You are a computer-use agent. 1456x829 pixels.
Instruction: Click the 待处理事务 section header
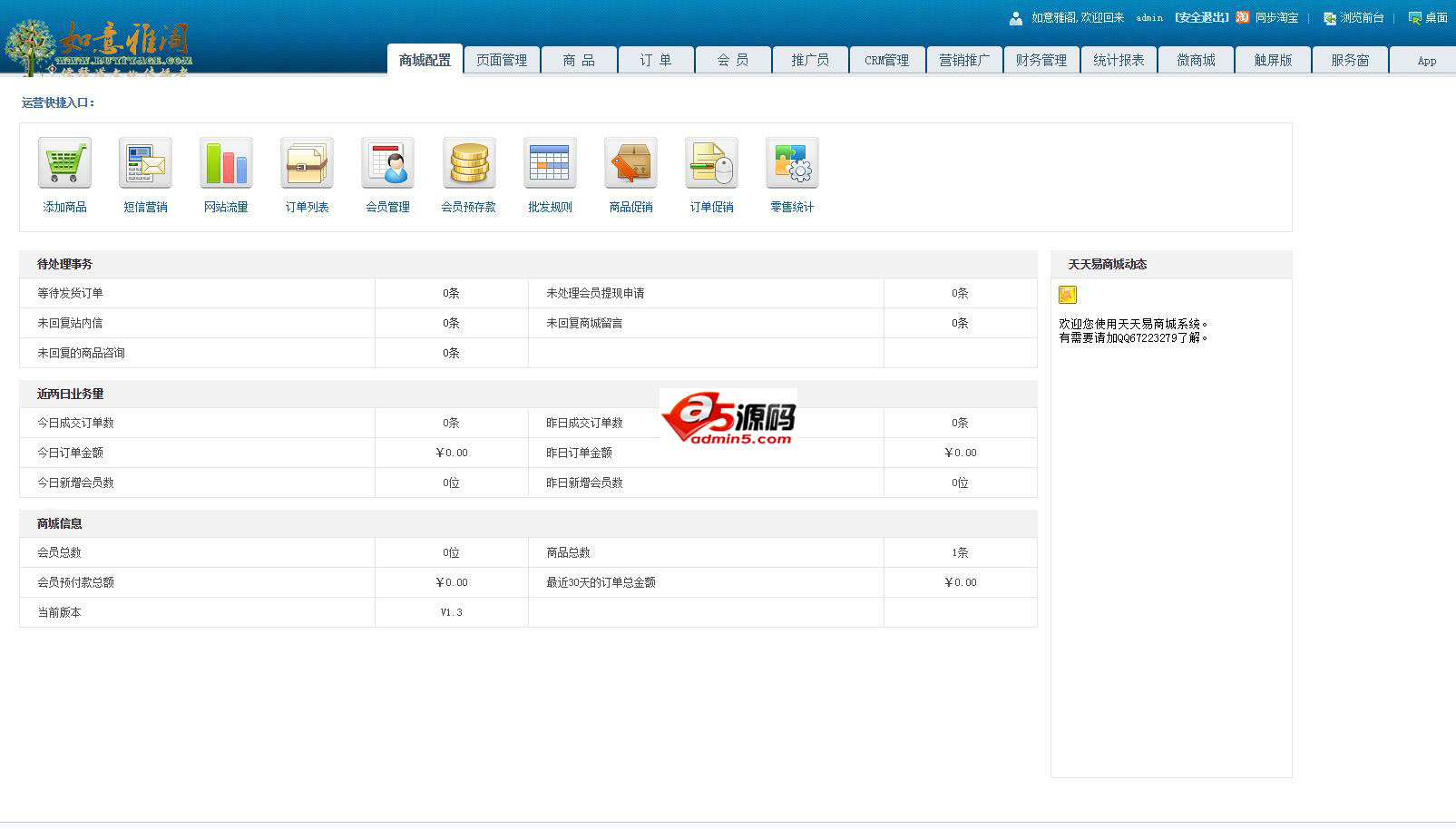[x=64, y=264]
